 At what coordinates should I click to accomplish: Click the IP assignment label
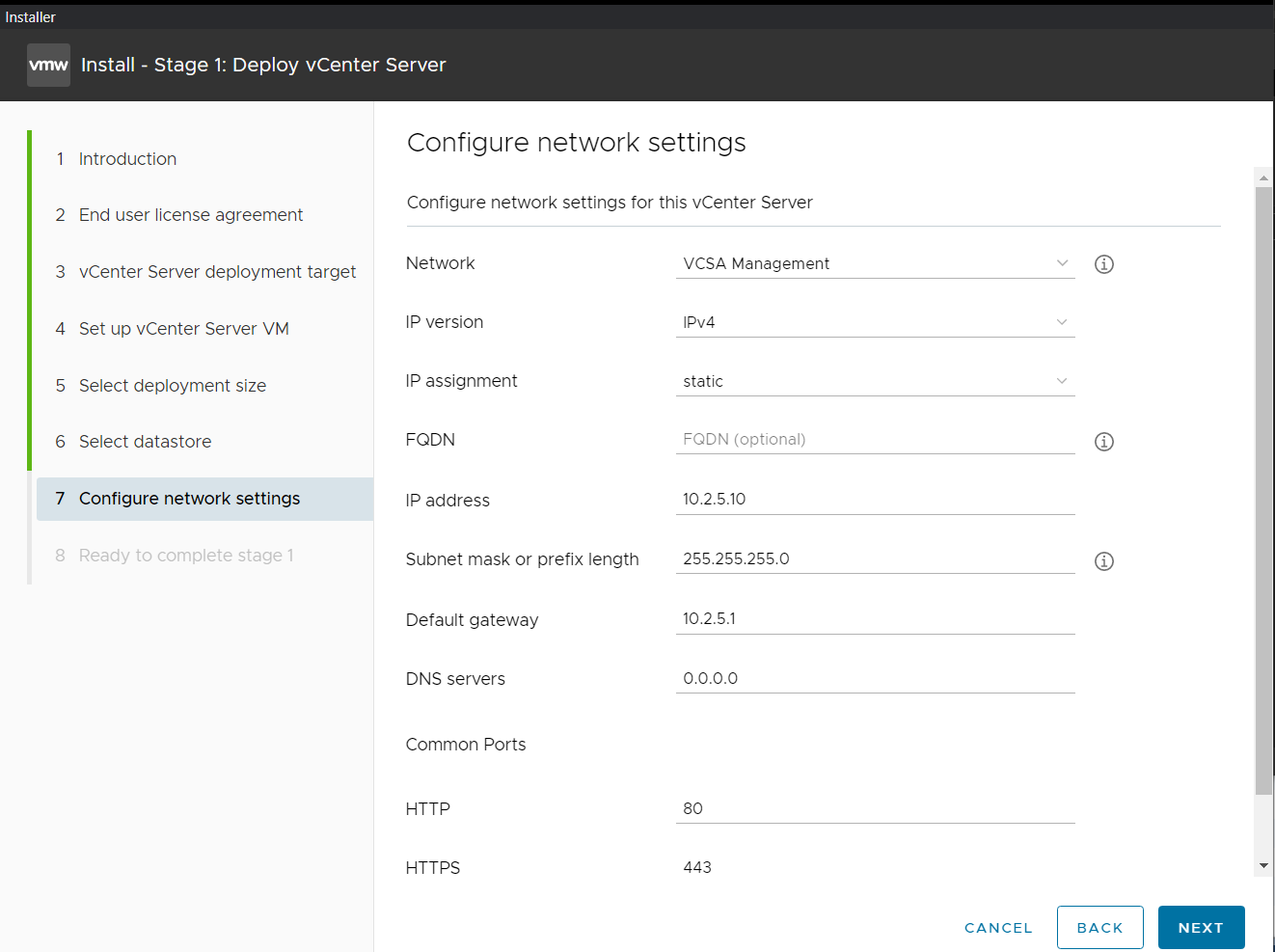461,381
